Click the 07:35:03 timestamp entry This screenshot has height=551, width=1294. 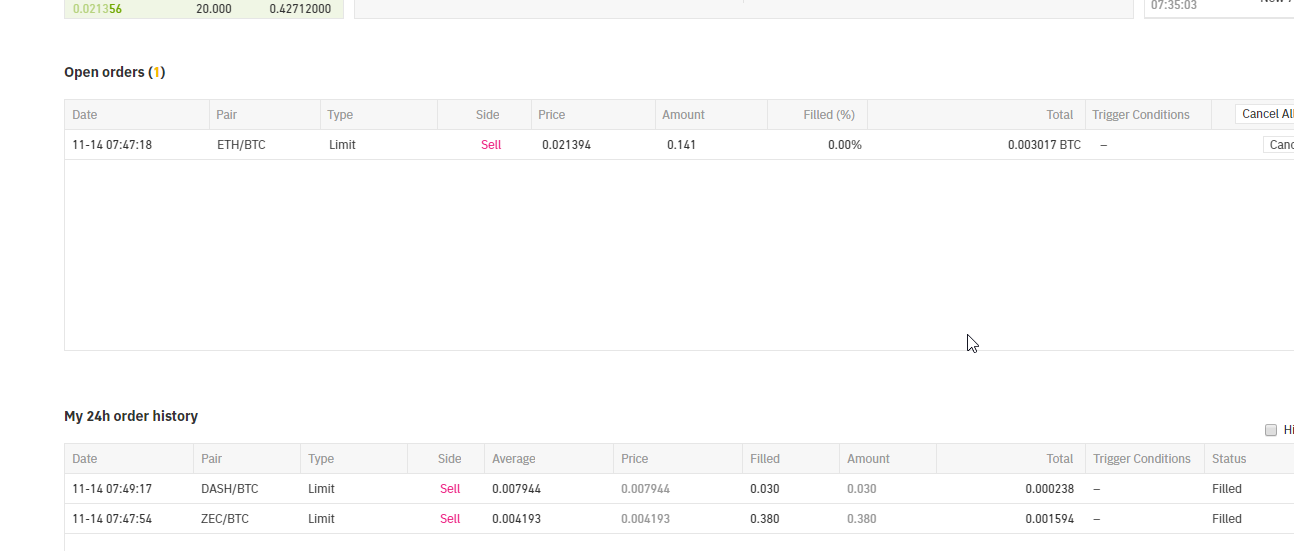click(x=1173, y=5)
